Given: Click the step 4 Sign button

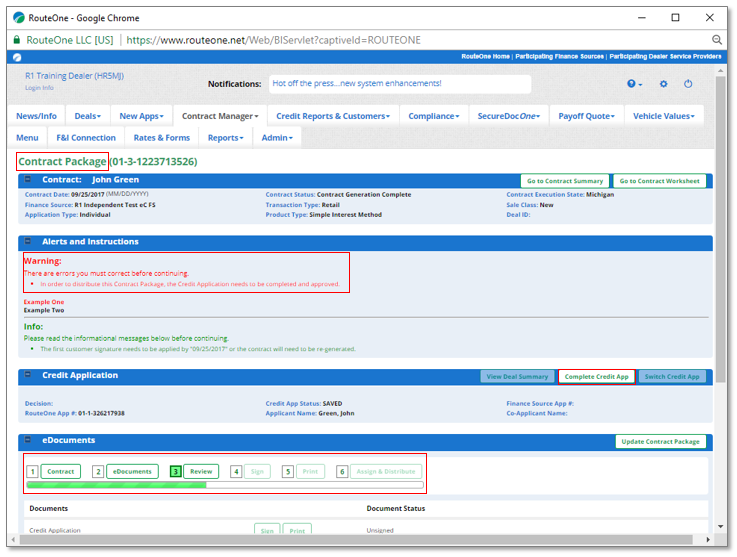Looking at the screenshot, I should (257, 471).
